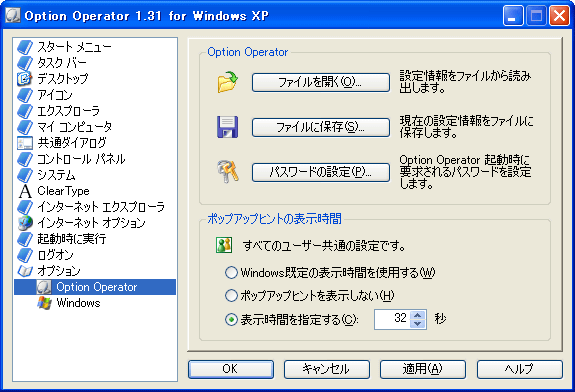
Task: Click the letter A icon beside ClearType
Action: click(x=25, y=191)
